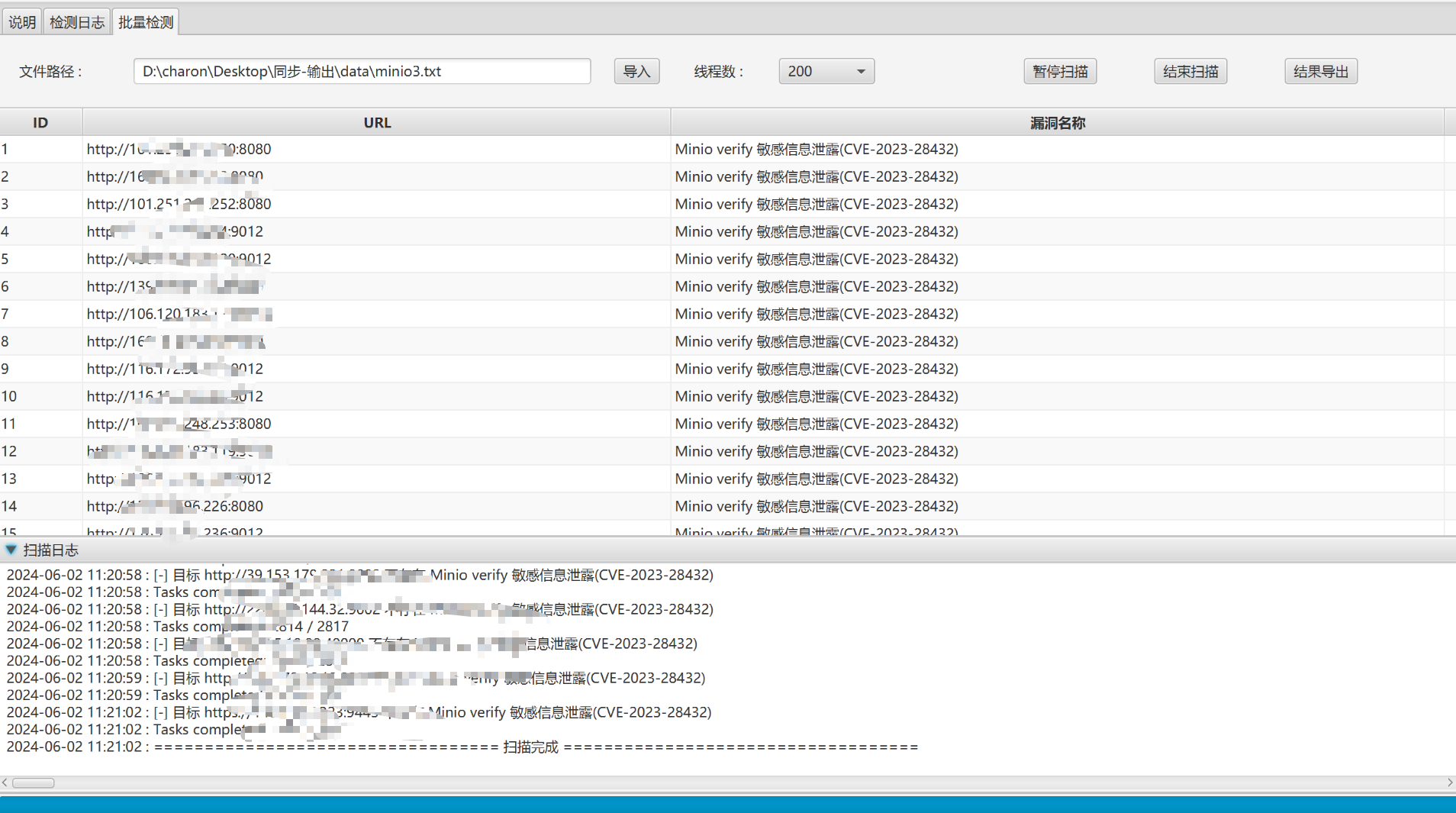
Task: Click the 扫描完成 log line
Action: tap(462, 747)
